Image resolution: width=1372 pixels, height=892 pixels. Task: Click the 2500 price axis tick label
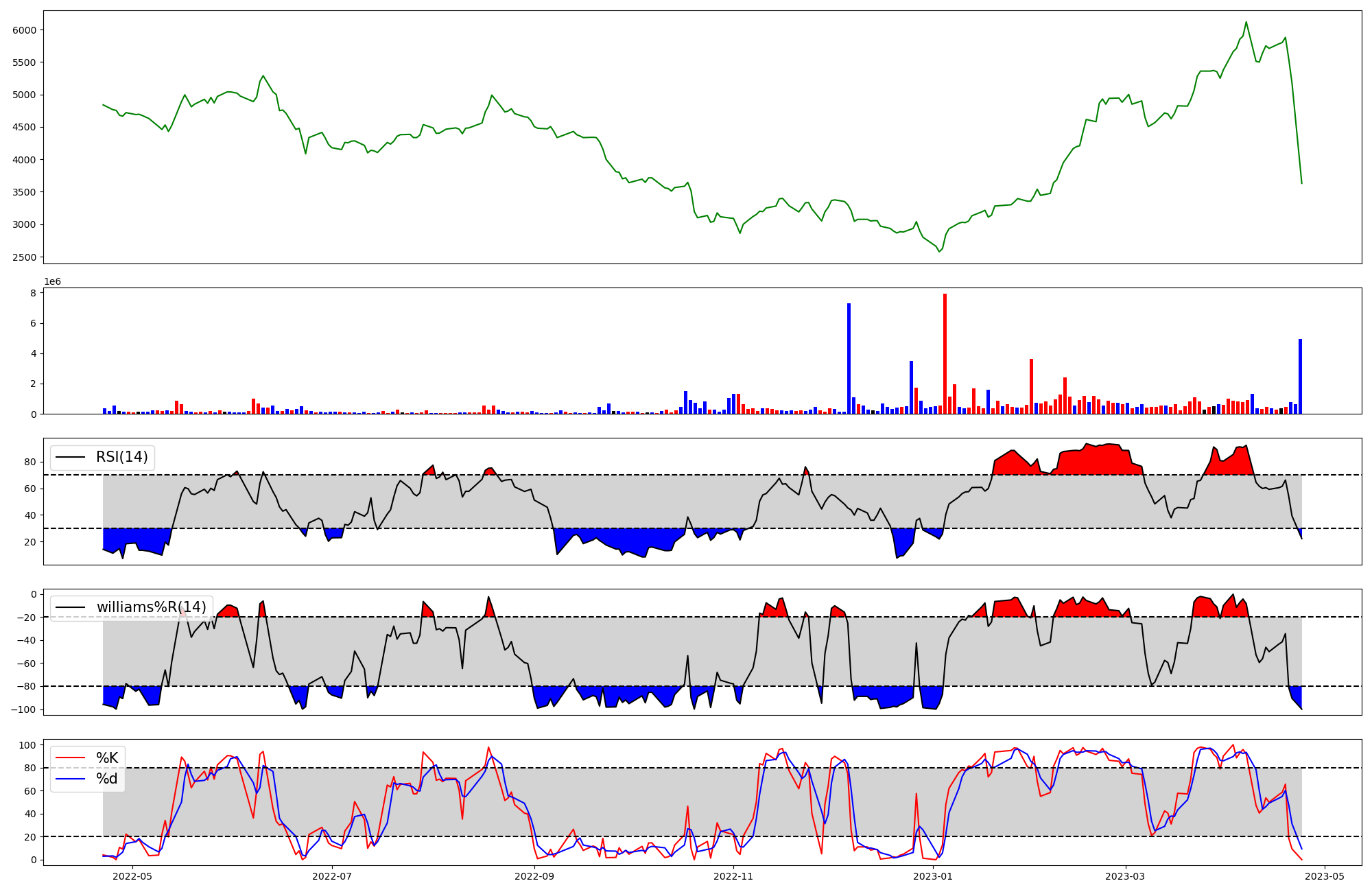(25, 257)
